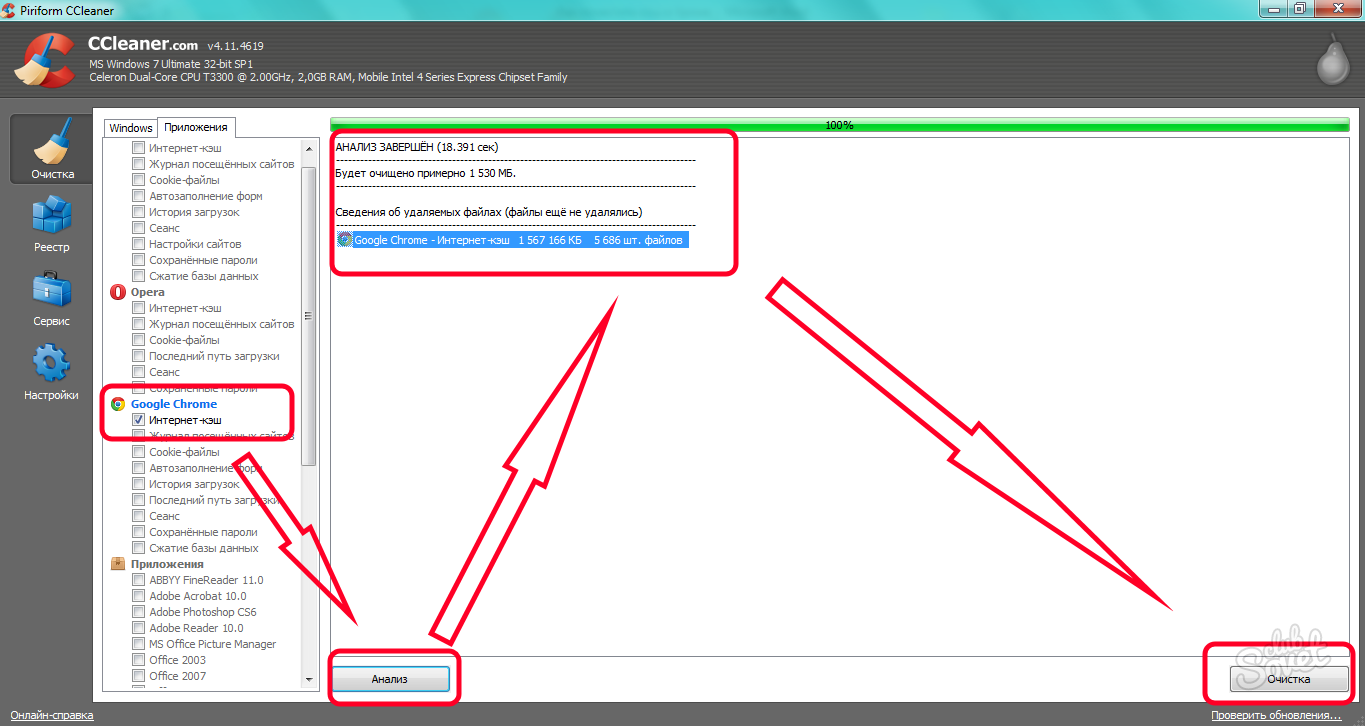Tick Google Chrome Cookie-файлы checkbox

tap(139, 452)
